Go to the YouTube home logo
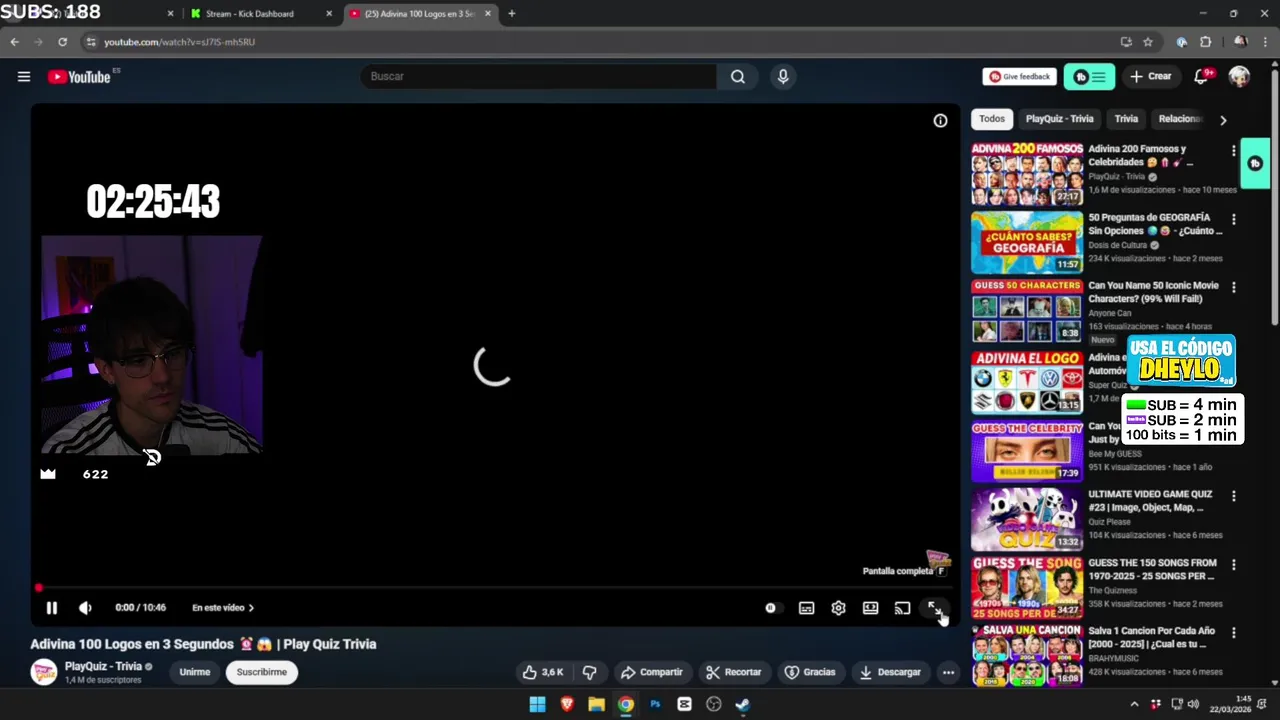Image resolution: width=1280 pixels, height=720 pixels. pyautogui.click(x=80, y=76)
